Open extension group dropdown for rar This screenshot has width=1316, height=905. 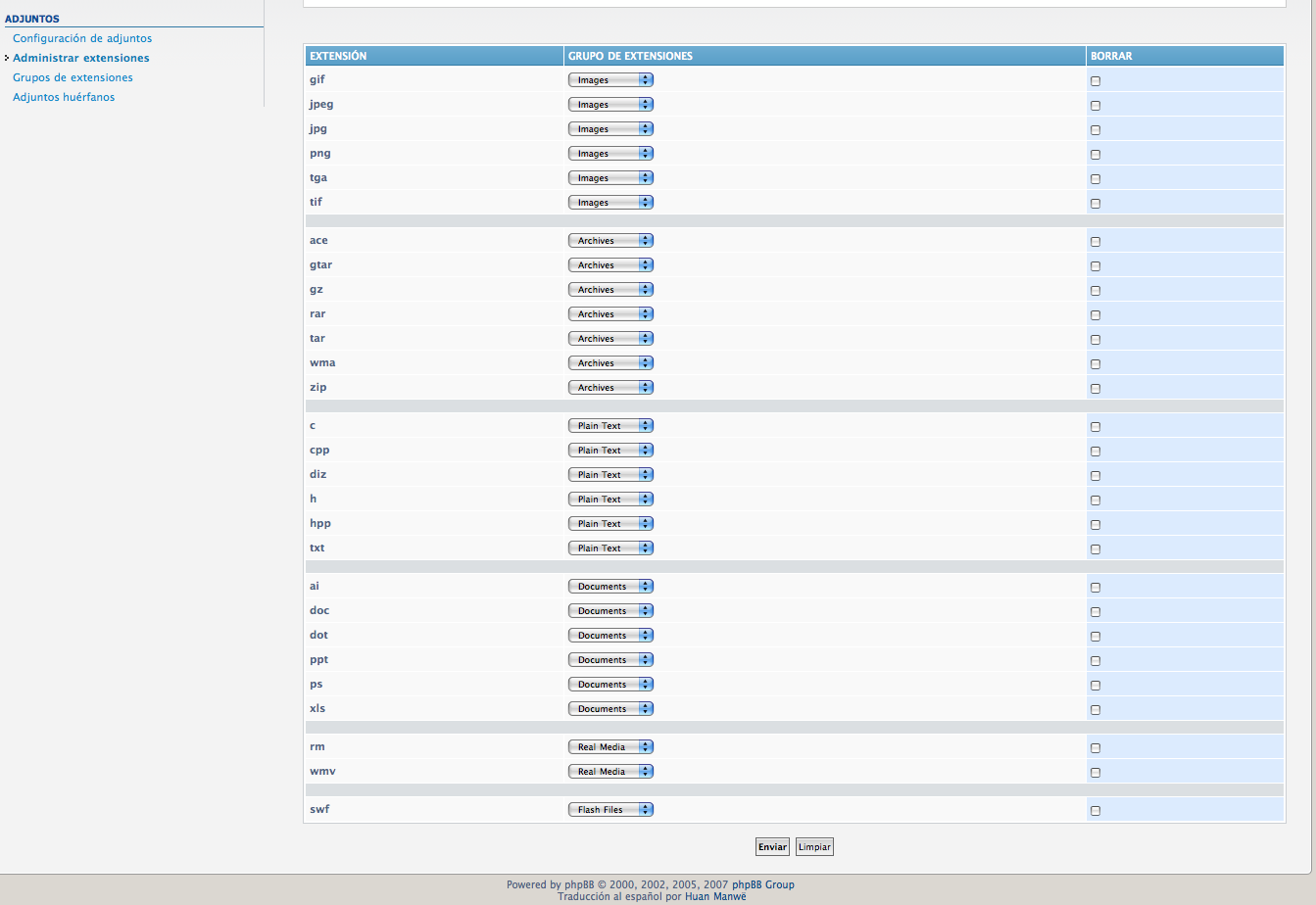pyautogui.click(x=610, y=314)
